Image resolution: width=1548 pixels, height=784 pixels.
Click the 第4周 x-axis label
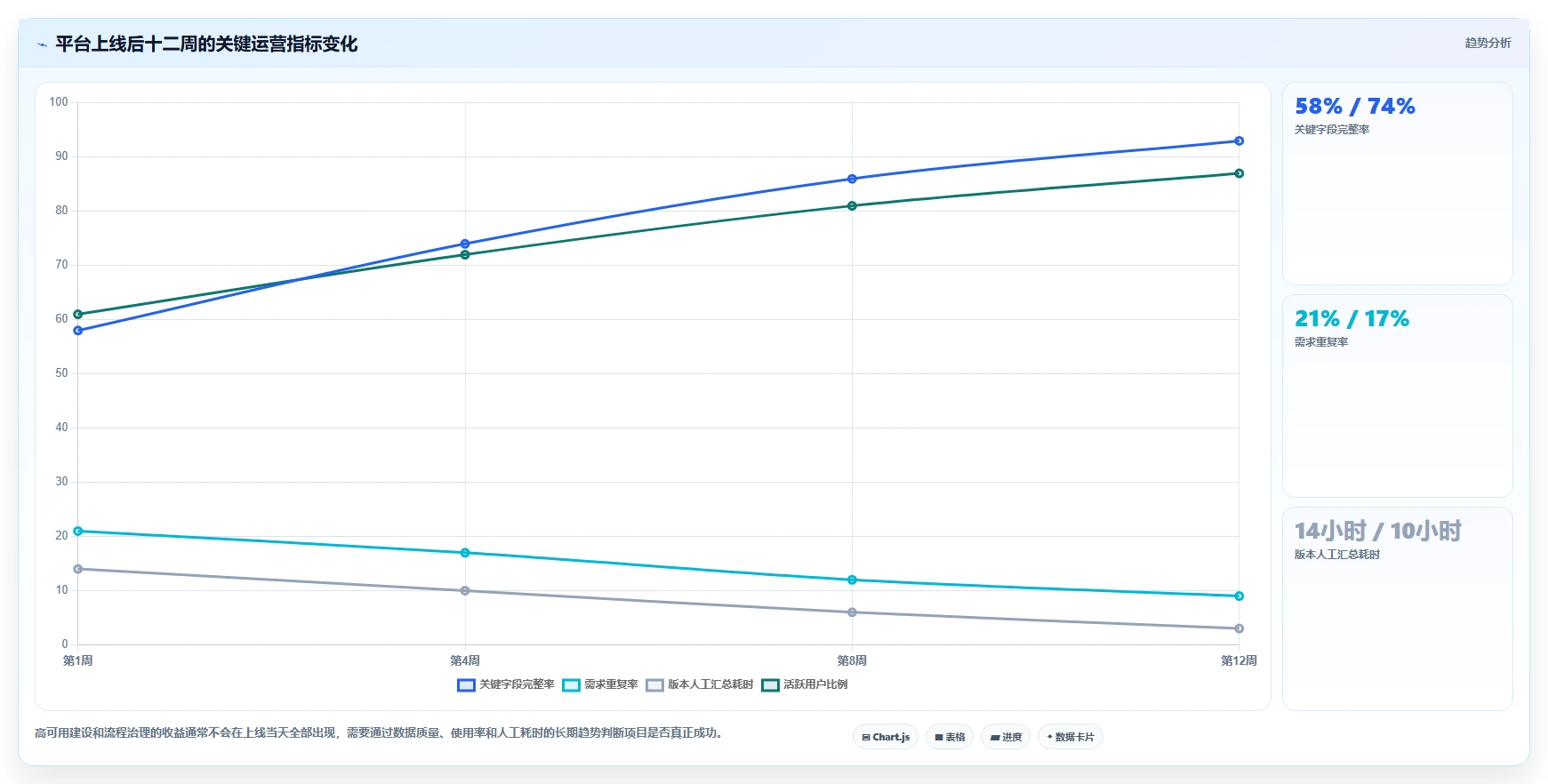tap(465, 660)
